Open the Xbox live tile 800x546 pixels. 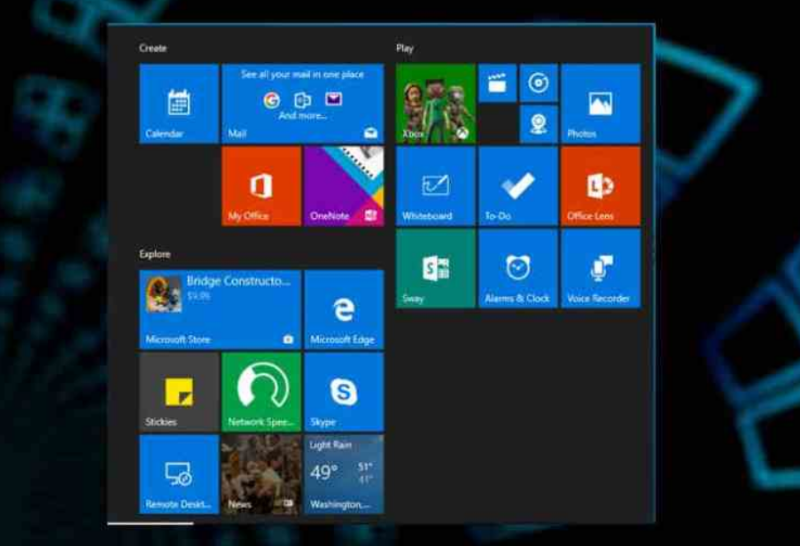pyautogui.click(x=435, y=103)
